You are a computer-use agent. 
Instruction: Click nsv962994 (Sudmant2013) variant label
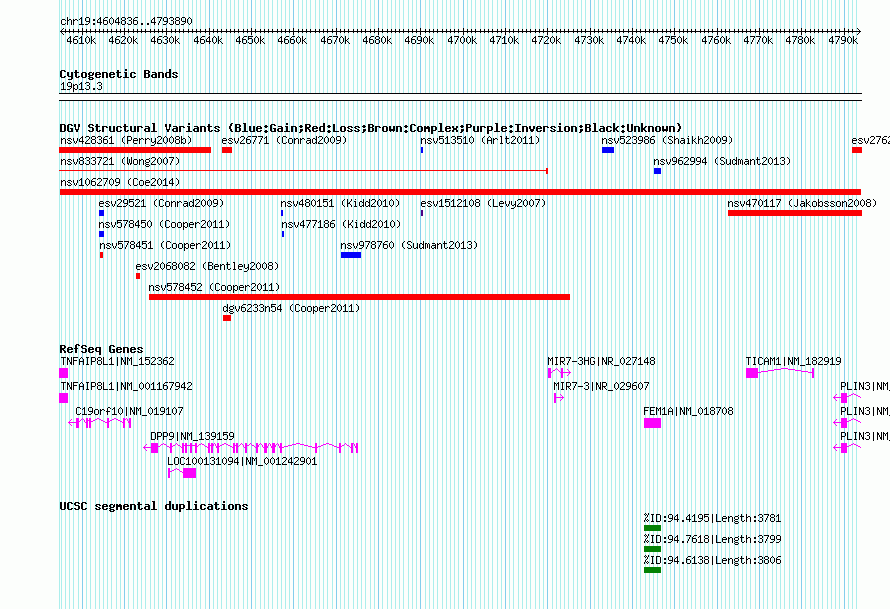(722, 161)
